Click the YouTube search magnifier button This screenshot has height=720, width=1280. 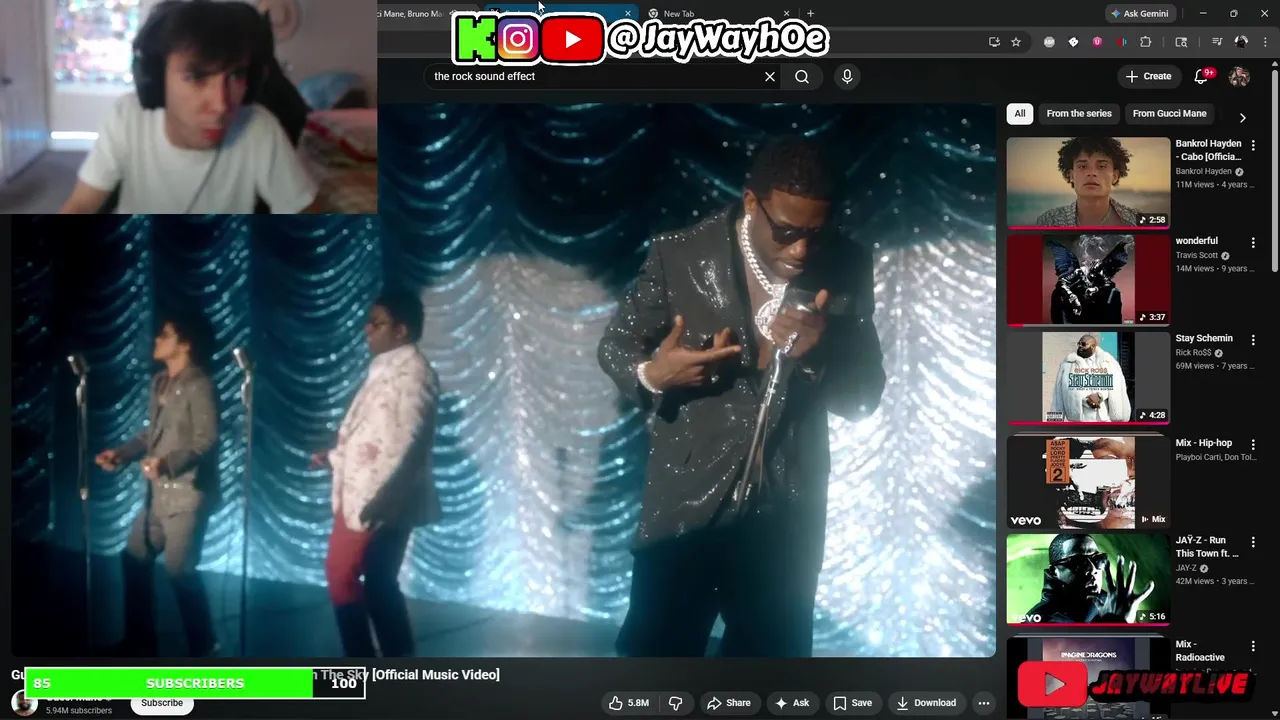click(802, 76)
